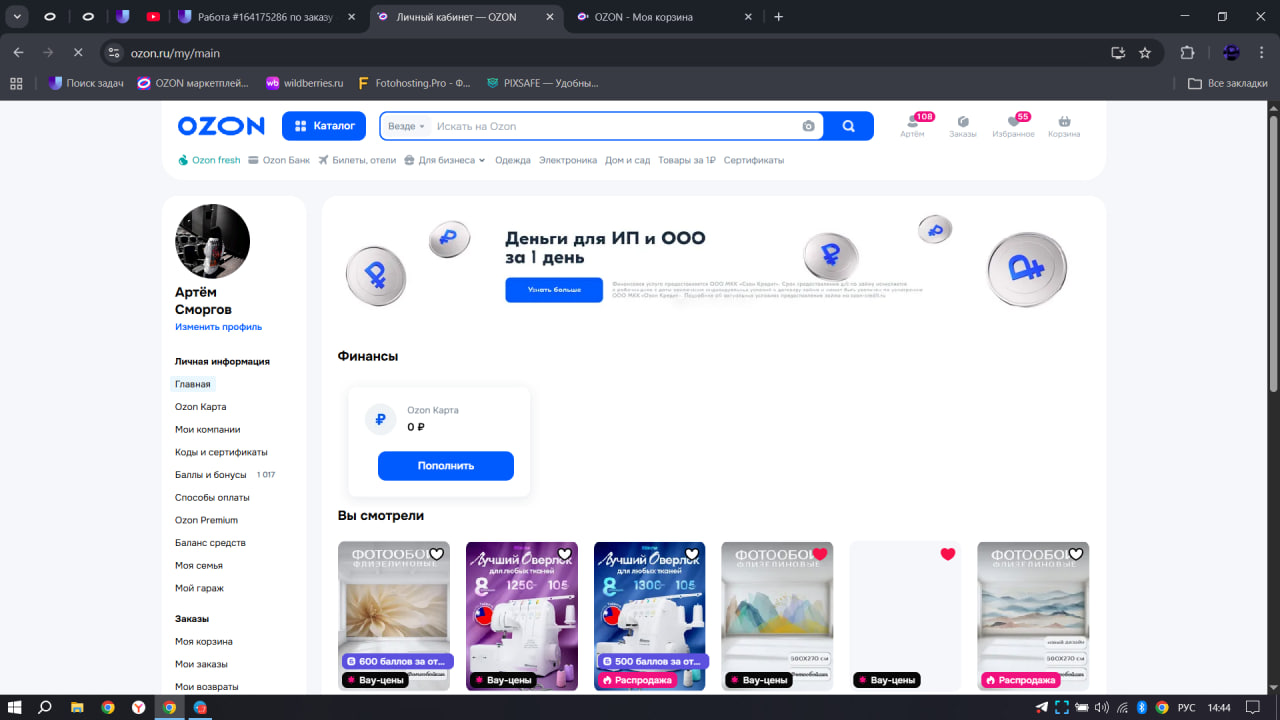1280x720 pixels.
Task: Open the purple overlock product thumbnail
Action: coord(522,616)
